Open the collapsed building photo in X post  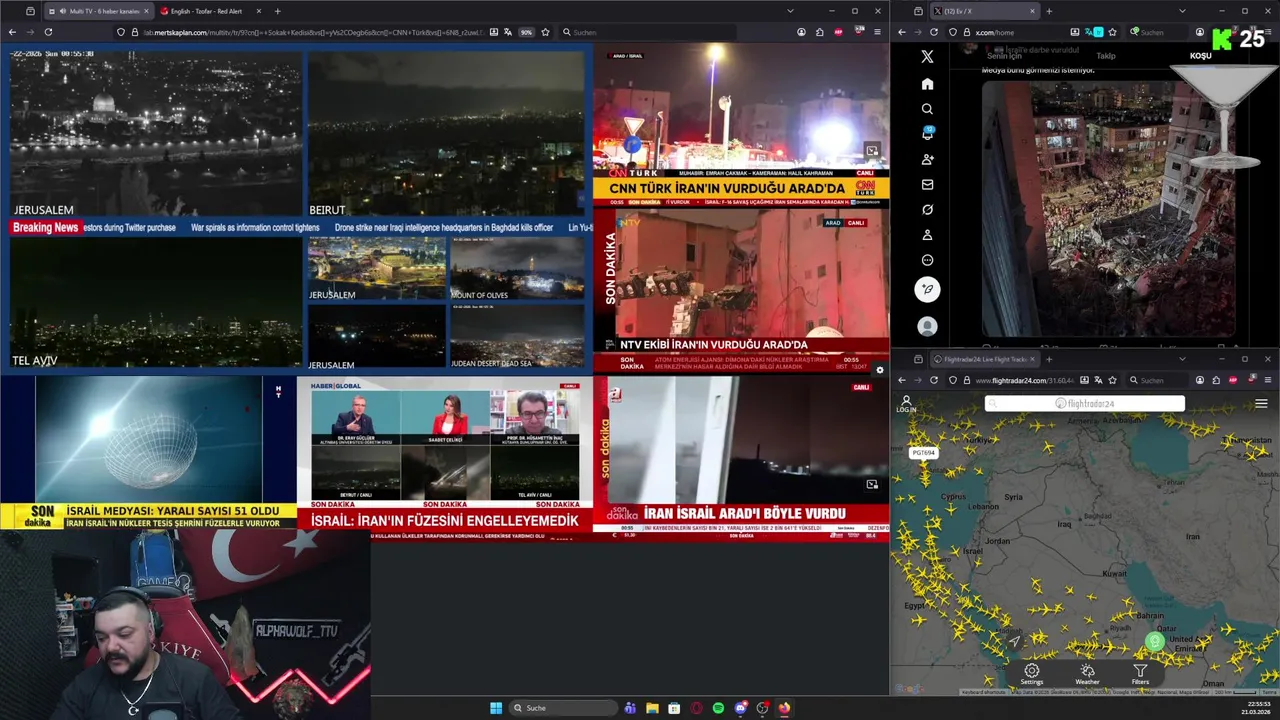(x=1108, y=208)
